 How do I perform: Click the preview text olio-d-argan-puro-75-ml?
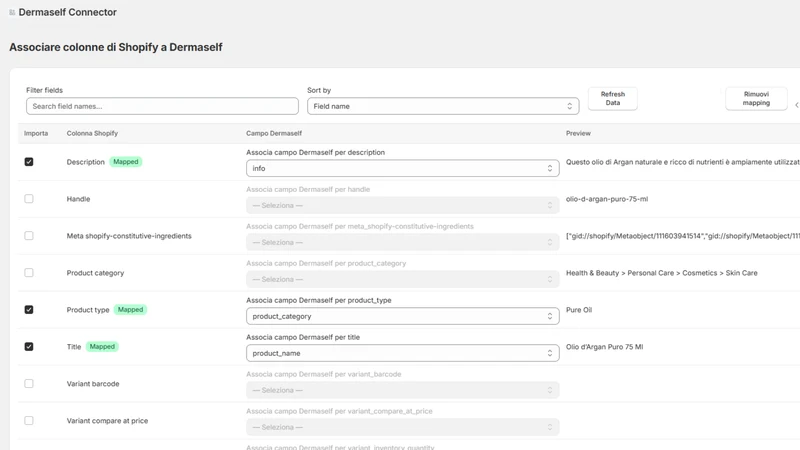pyautogui.click(x=607, y=199)
